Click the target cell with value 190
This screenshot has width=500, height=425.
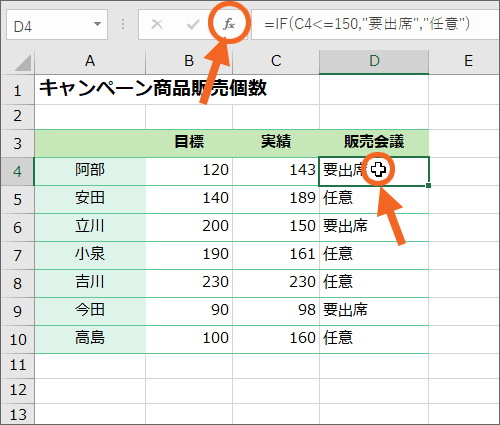point(189,255)
